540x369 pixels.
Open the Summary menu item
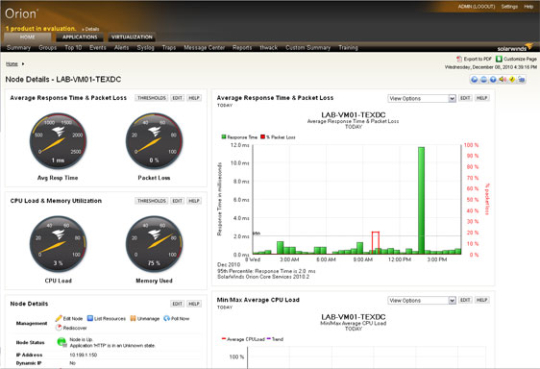19,48
